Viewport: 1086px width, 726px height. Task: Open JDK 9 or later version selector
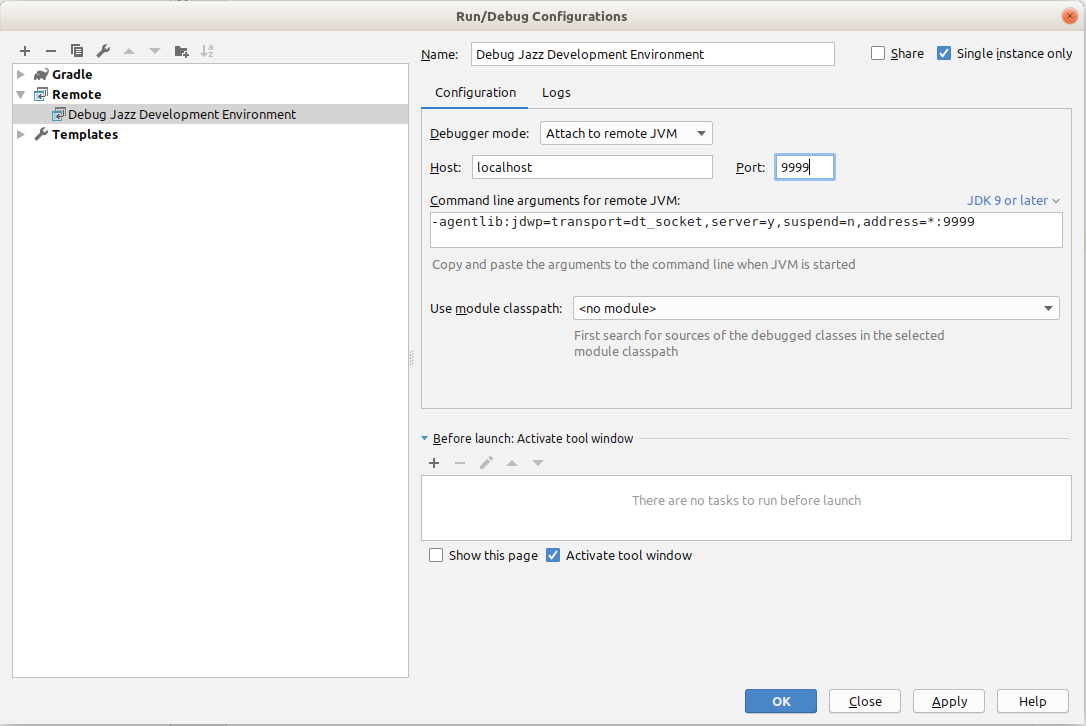click(x=1013, y=200)
